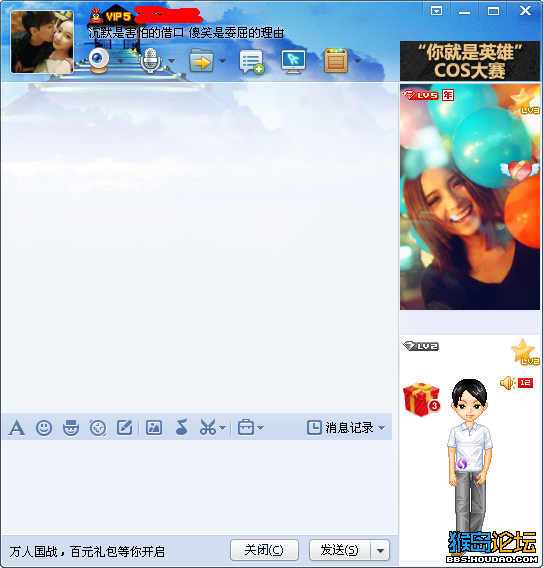Start a voice call with microphone icon
The image size is (543, 568).
(150, 60)
